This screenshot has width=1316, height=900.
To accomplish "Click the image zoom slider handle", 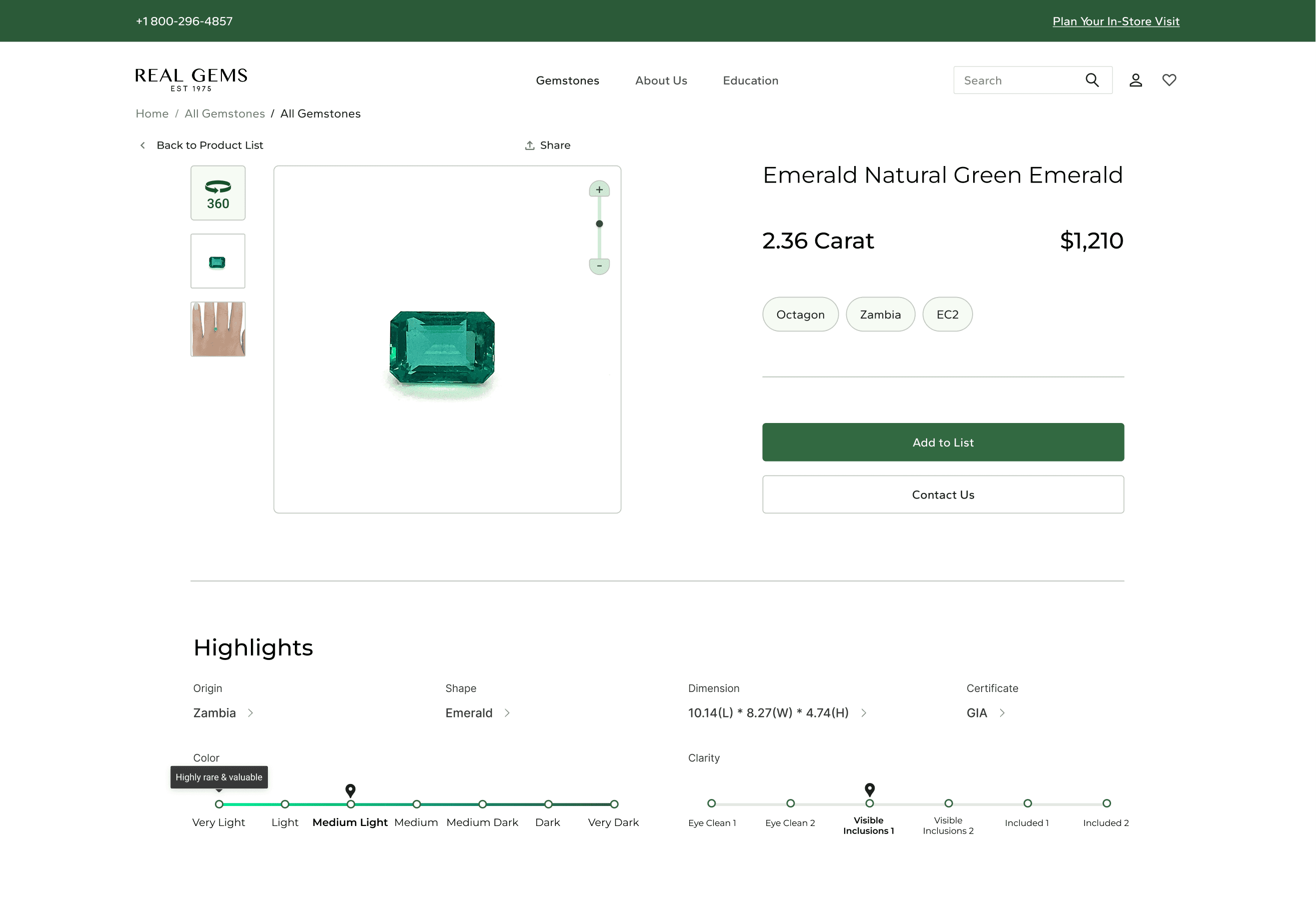I will (599, 223).
